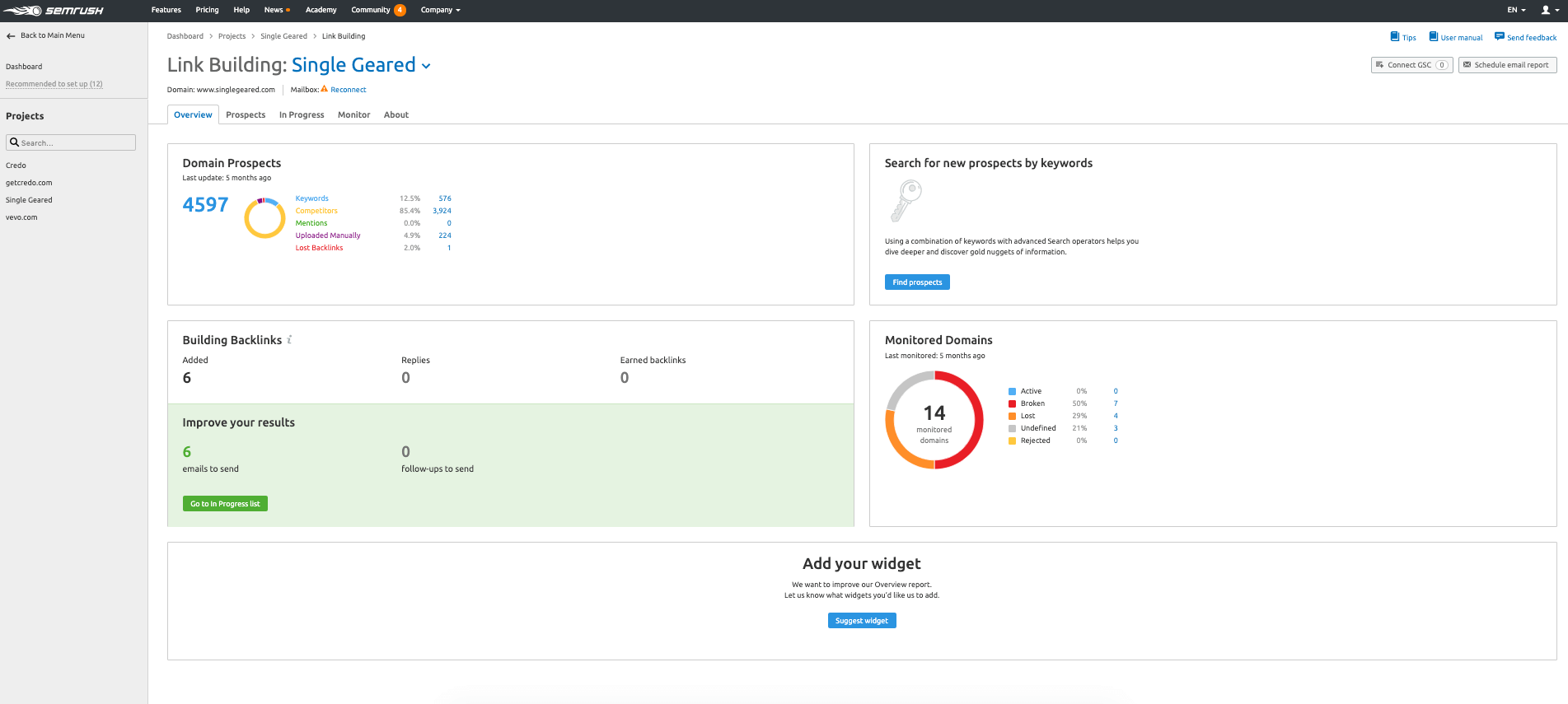Click the Single Geared breadcrumb link

pyautogui.click(x=284, y=36)
